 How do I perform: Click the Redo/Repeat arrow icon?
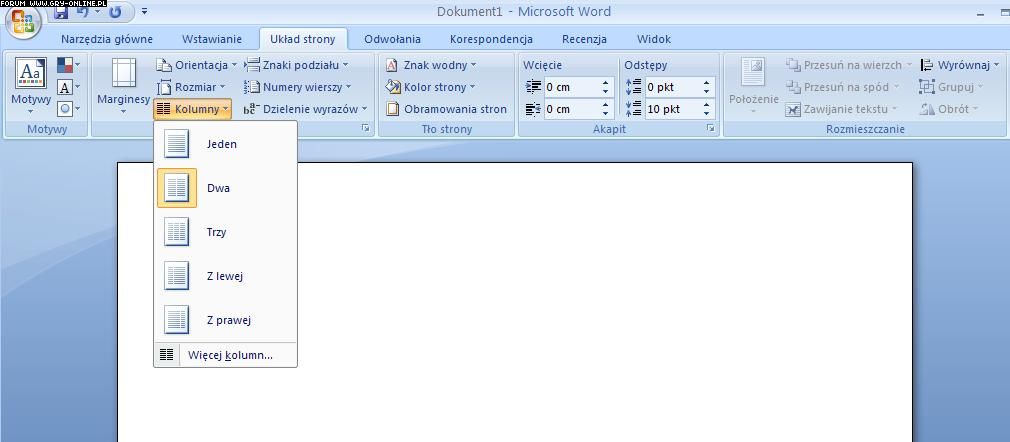[115, 11]
